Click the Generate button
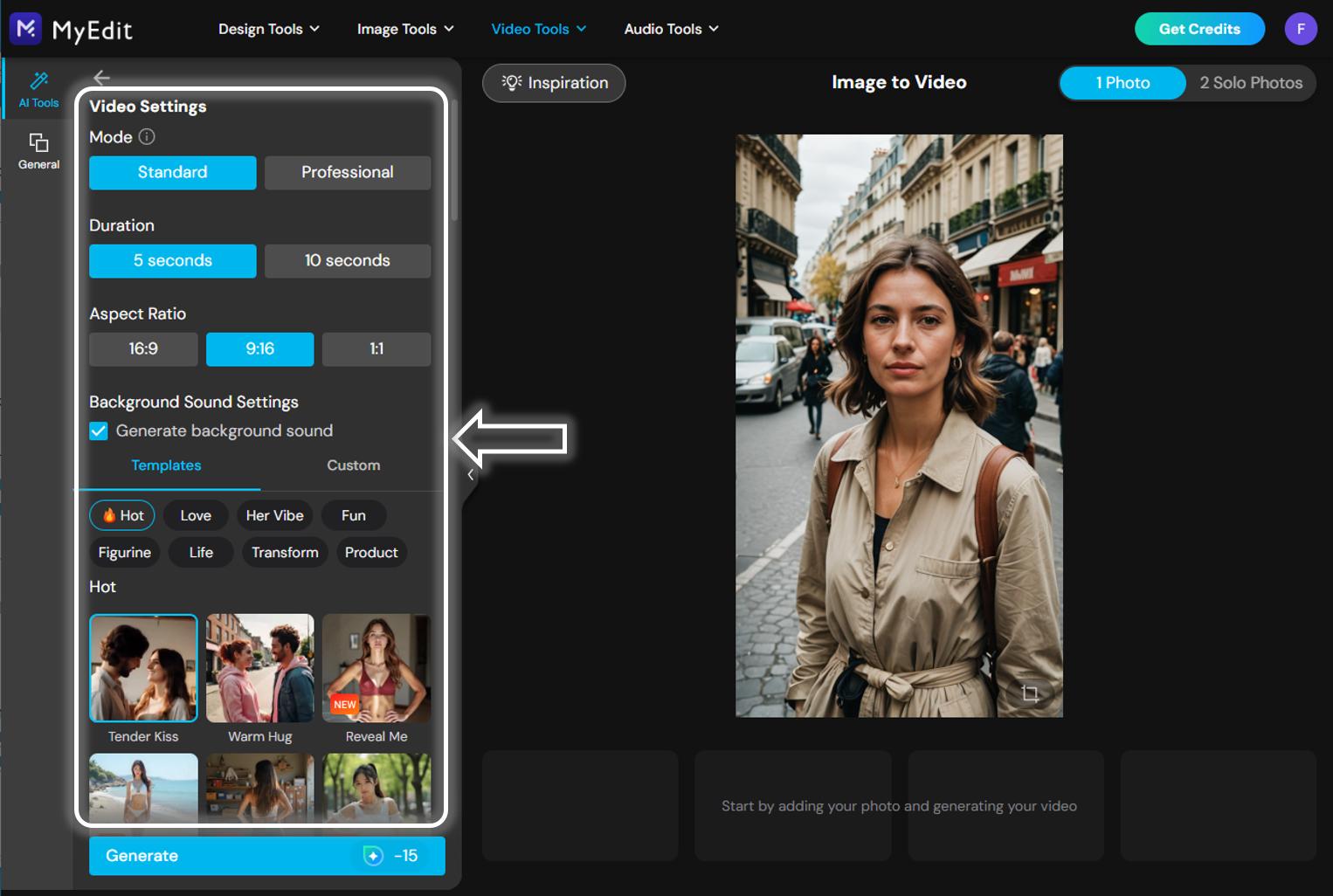 (x=267, y=856)
